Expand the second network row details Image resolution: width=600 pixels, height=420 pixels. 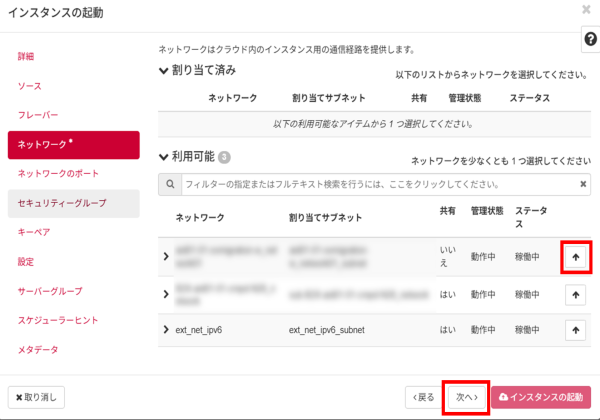(x=166, y=294)
